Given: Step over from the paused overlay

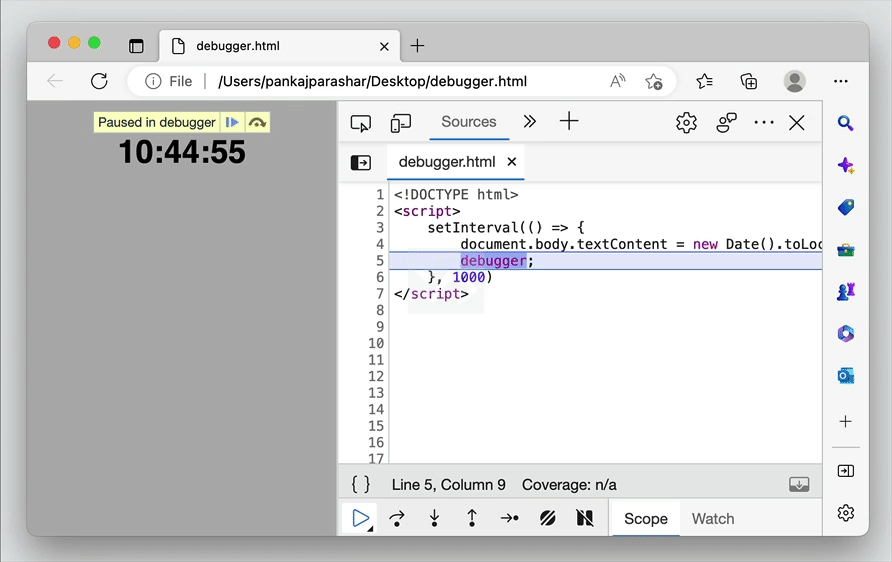Looking at the screenshot, I should tap(258, 122).
